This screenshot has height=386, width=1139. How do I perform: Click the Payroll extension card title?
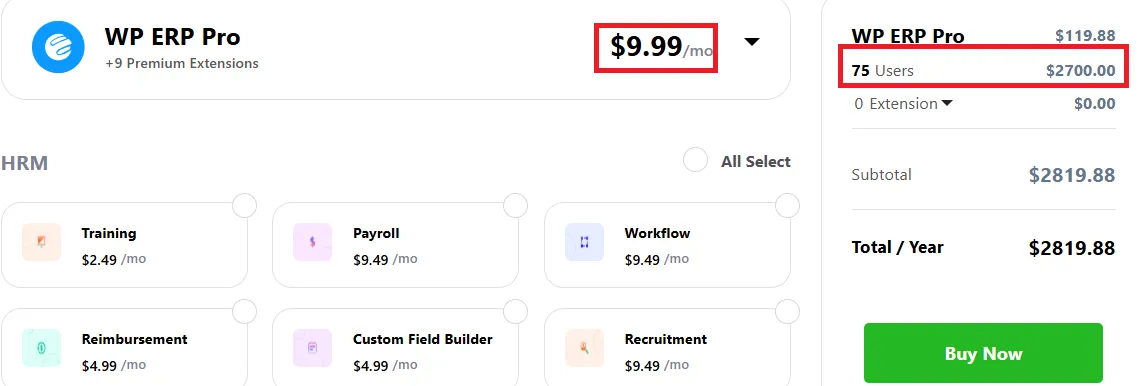(x=376, y=233)
